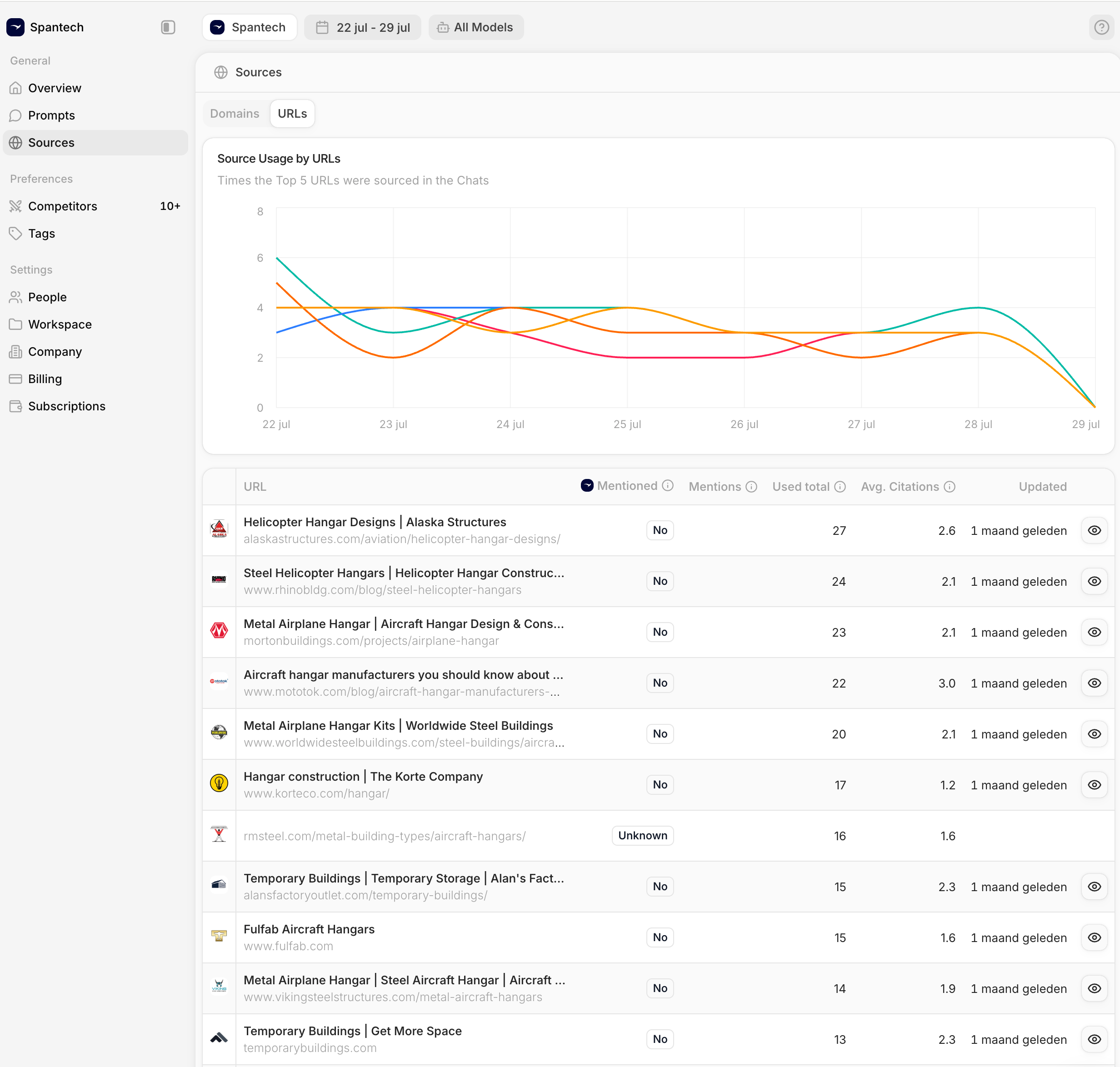Image resolution: width=1120 pixels, height=1067 pixels.
Task: Click the Avg. Citations info icon
Action: point(950,487)
